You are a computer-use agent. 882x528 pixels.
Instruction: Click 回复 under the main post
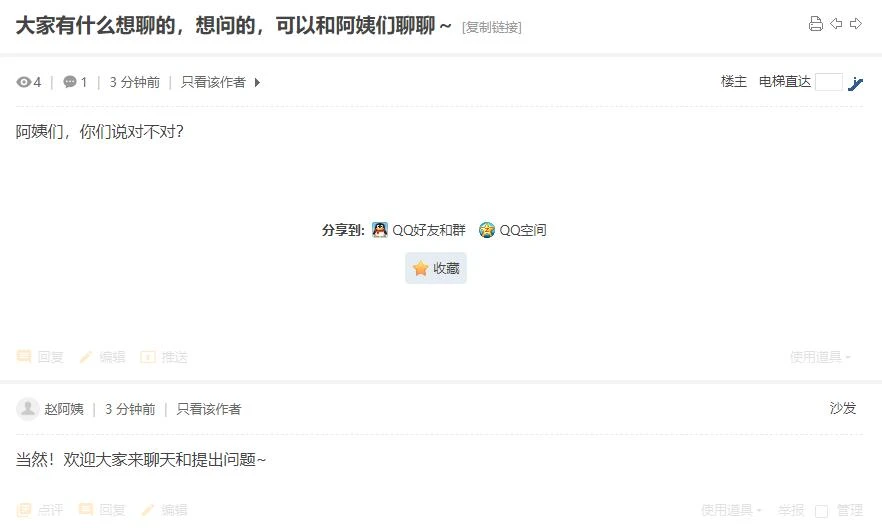coord(40,356)
